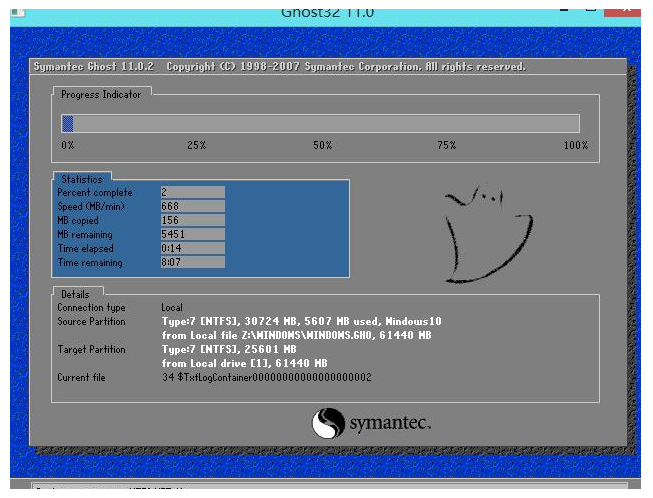Click the 100% label on progress scale
The width and height of the screenshot is (653, 498).
[x=575, y=146]
